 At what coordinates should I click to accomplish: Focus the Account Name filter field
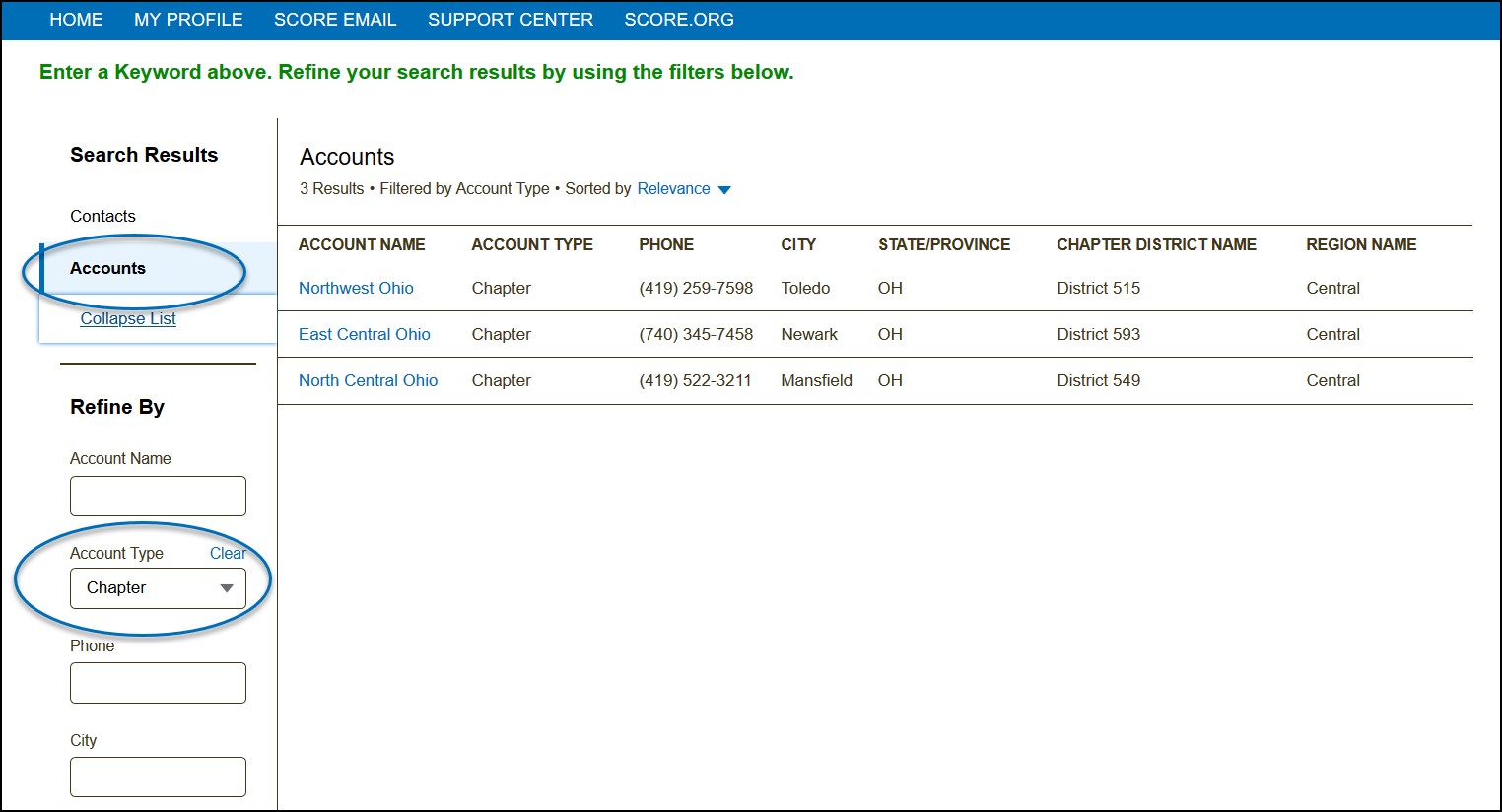click(158, 496)
